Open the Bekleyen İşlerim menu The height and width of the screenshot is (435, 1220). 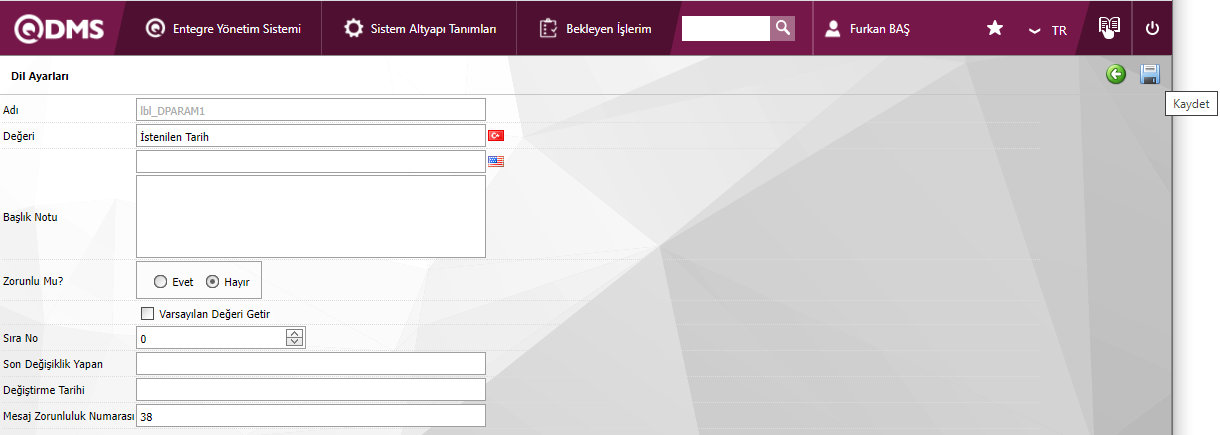point(595,29)
